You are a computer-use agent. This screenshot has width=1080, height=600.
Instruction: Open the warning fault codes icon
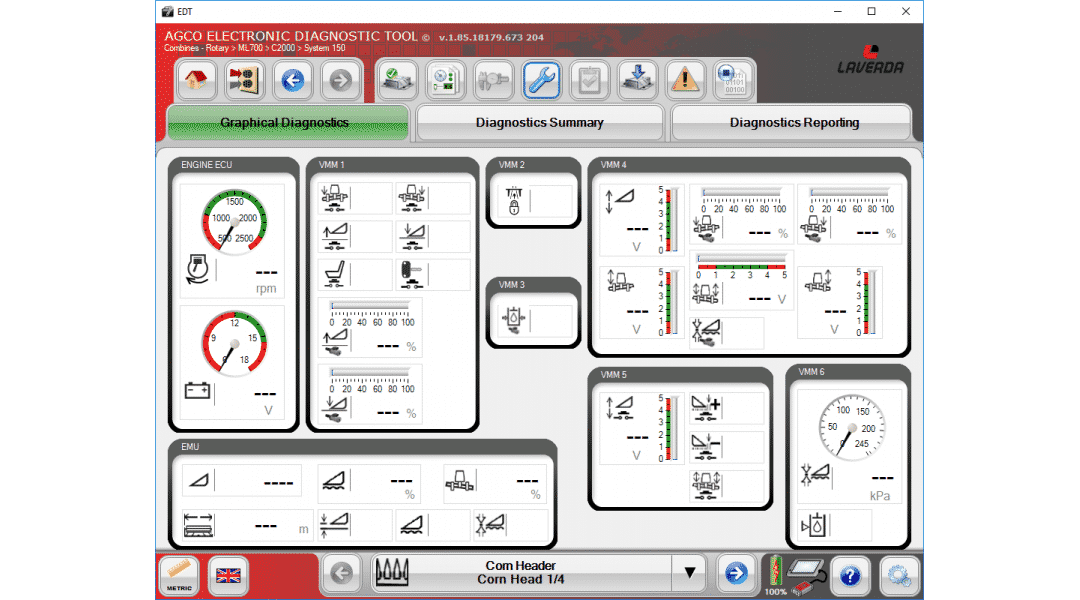click(x=685, y=81)
